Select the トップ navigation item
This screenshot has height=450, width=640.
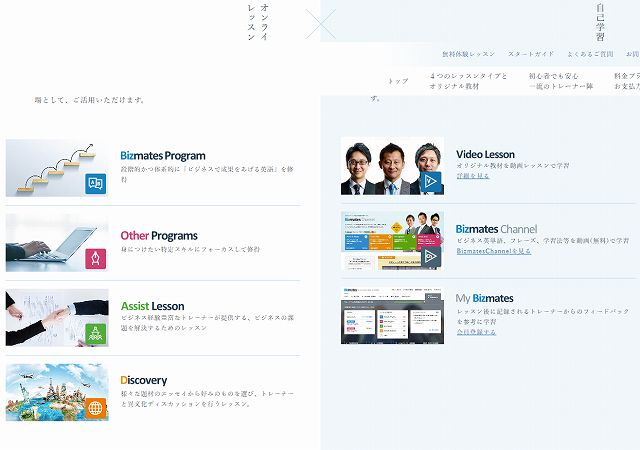pyautogui.click(x=398, y=81)
